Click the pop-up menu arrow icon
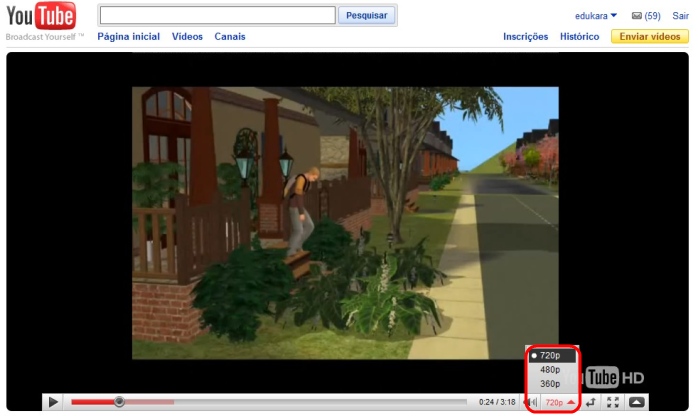Image resolution: width=698 pixels, height=416 pixels. [637, 403]
